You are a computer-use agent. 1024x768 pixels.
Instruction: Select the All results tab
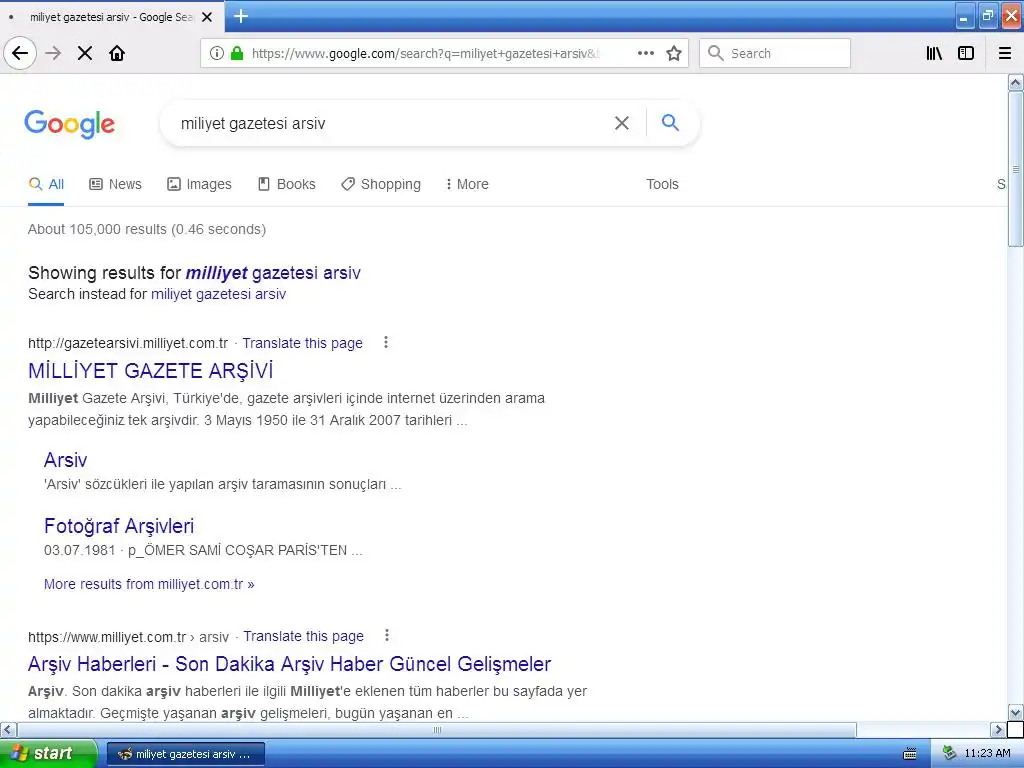coord(46,184)
